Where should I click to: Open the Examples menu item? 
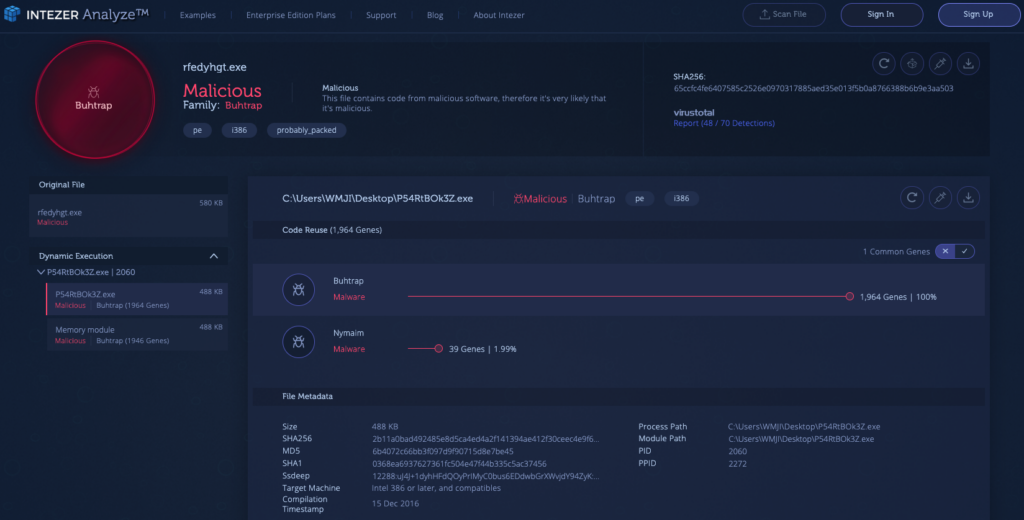click(x=197, y=15)
